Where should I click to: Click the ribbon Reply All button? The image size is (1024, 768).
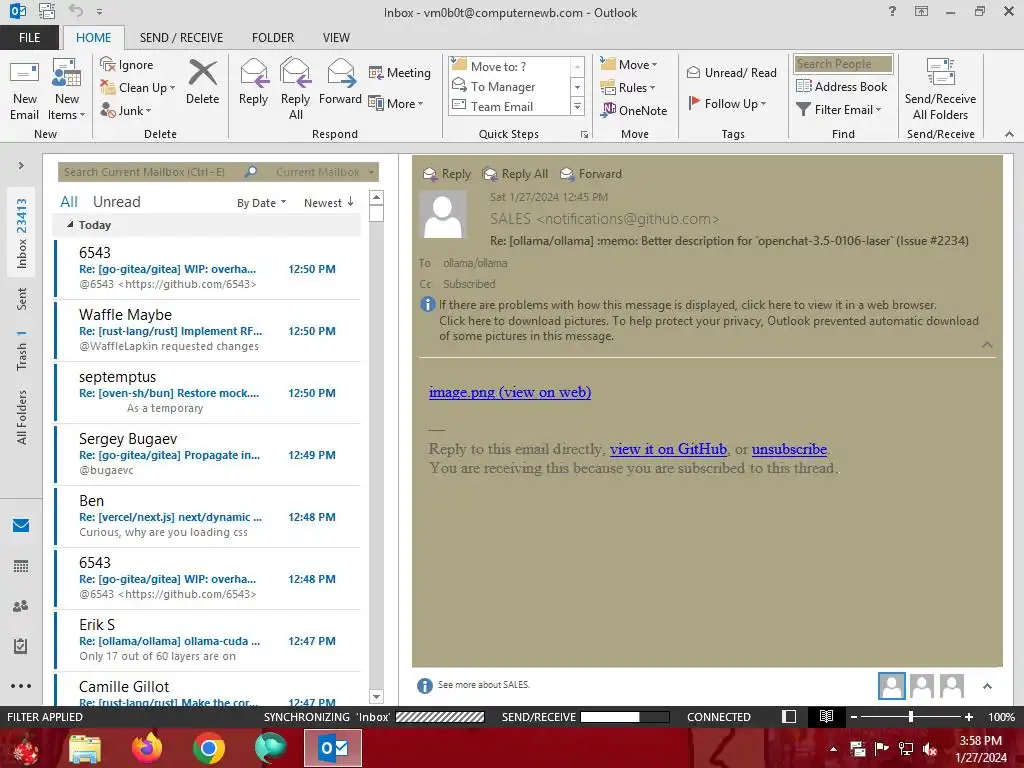[295, 90]
